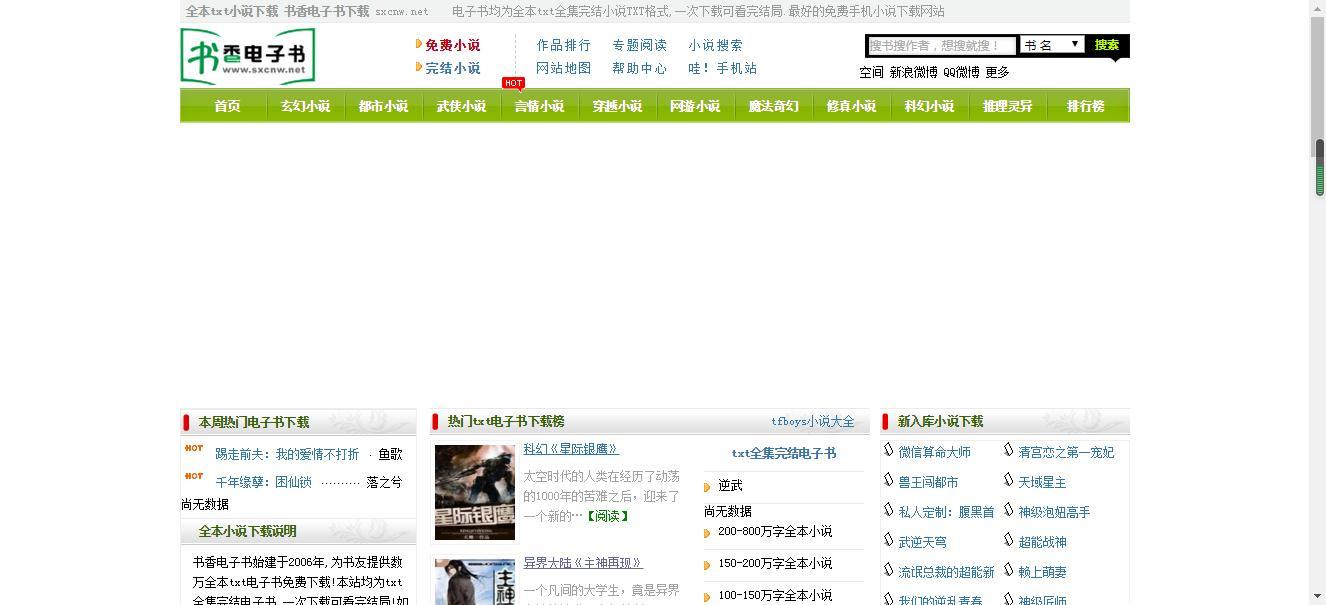1326x605 pixels.
Task: Open 都市小说 category tab
Action: (383, 106)
